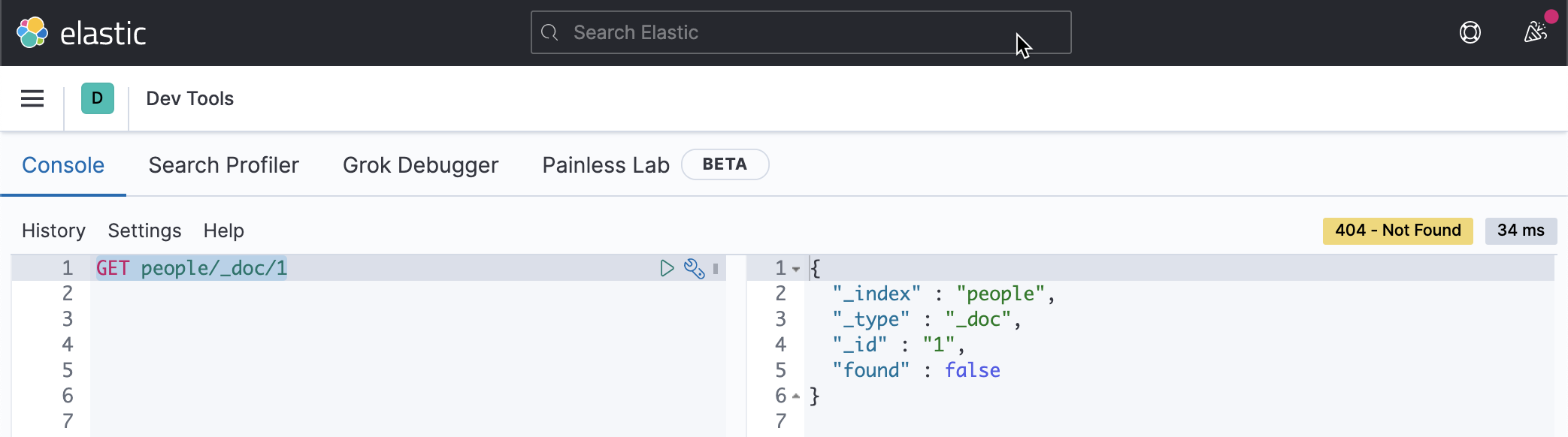
Task: Open the newsfeed party popper icon
Action: pyautogui.click(x=1535, y=32)
